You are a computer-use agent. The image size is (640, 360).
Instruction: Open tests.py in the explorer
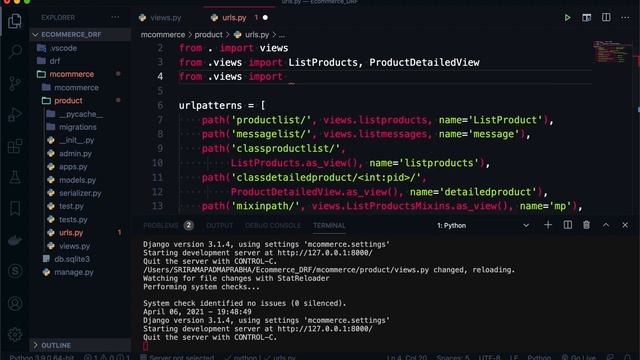(73, 220)
